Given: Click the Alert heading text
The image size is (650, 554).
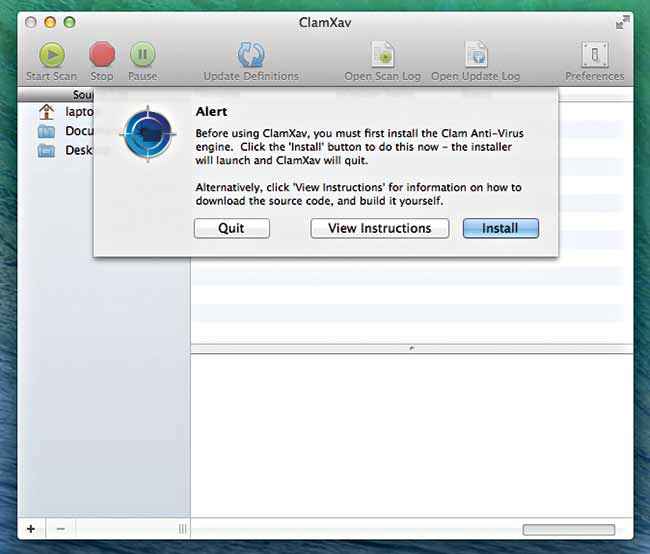Looking at the screenshot, I should 211,112.
